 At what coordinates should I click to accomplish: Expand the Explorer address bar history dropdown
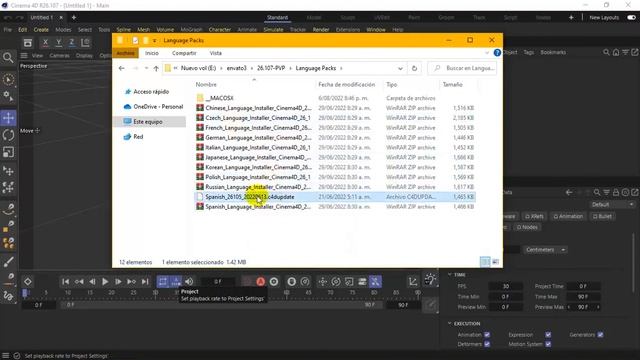[x=400, y=69]
